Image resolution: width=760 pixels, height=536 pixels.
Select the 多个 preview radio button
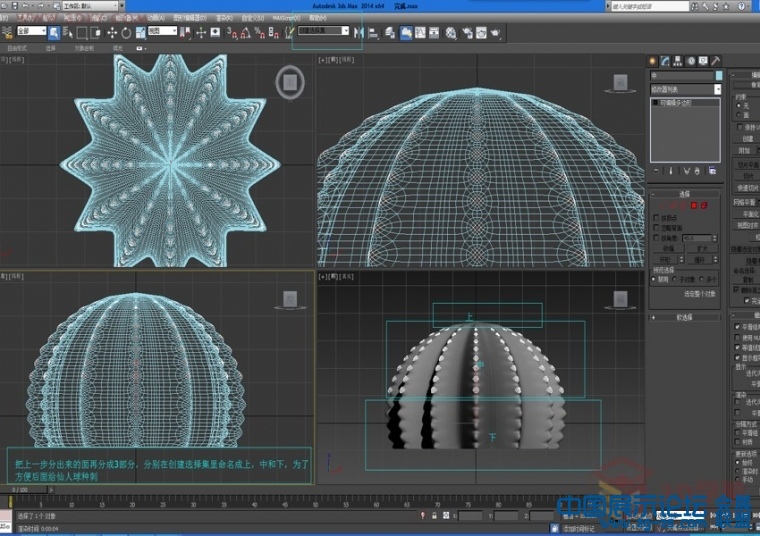701,280
